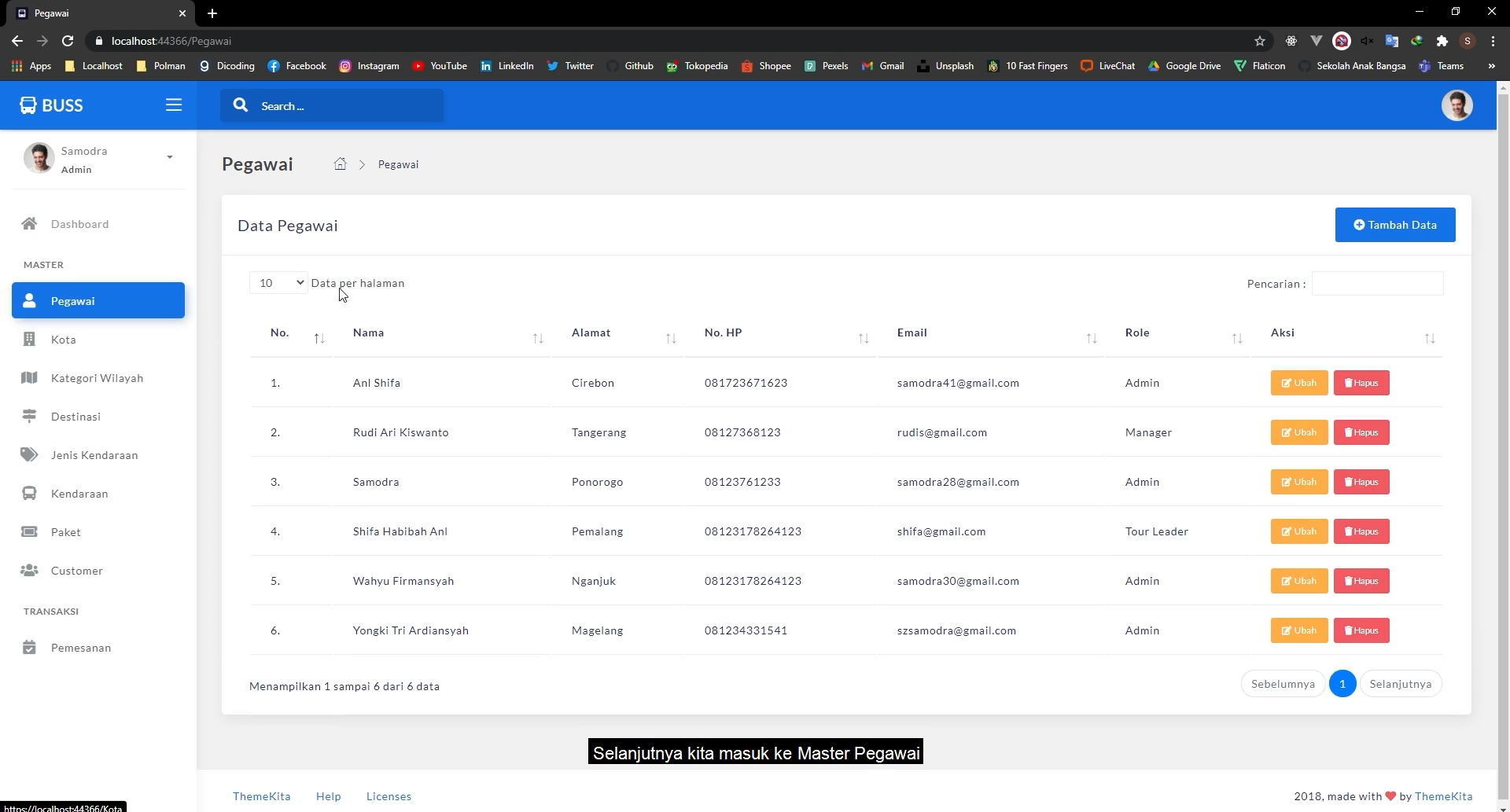Select pagination page 1

1342,684
